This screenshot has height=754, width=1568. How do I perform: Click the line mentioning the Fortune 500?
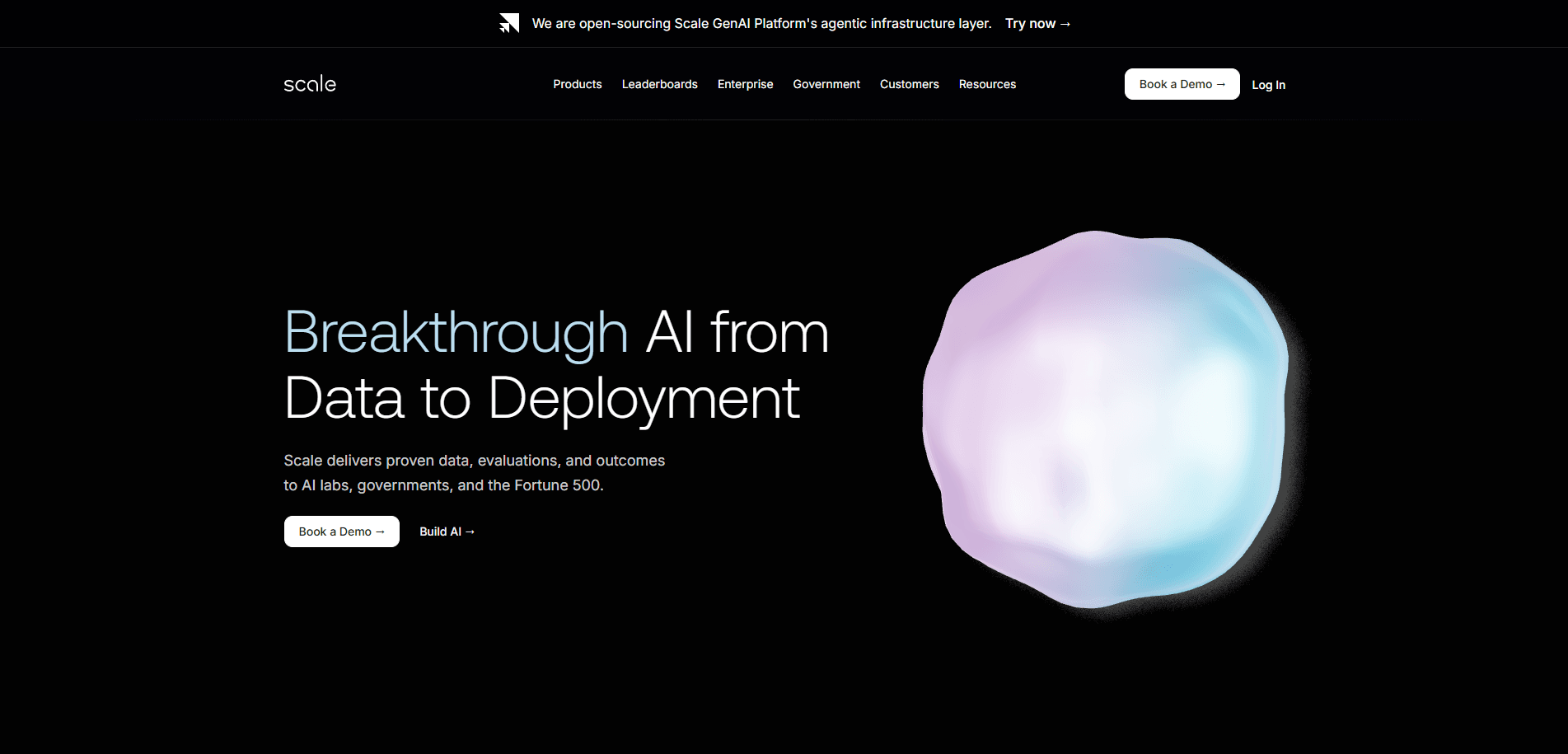point(443,485)
